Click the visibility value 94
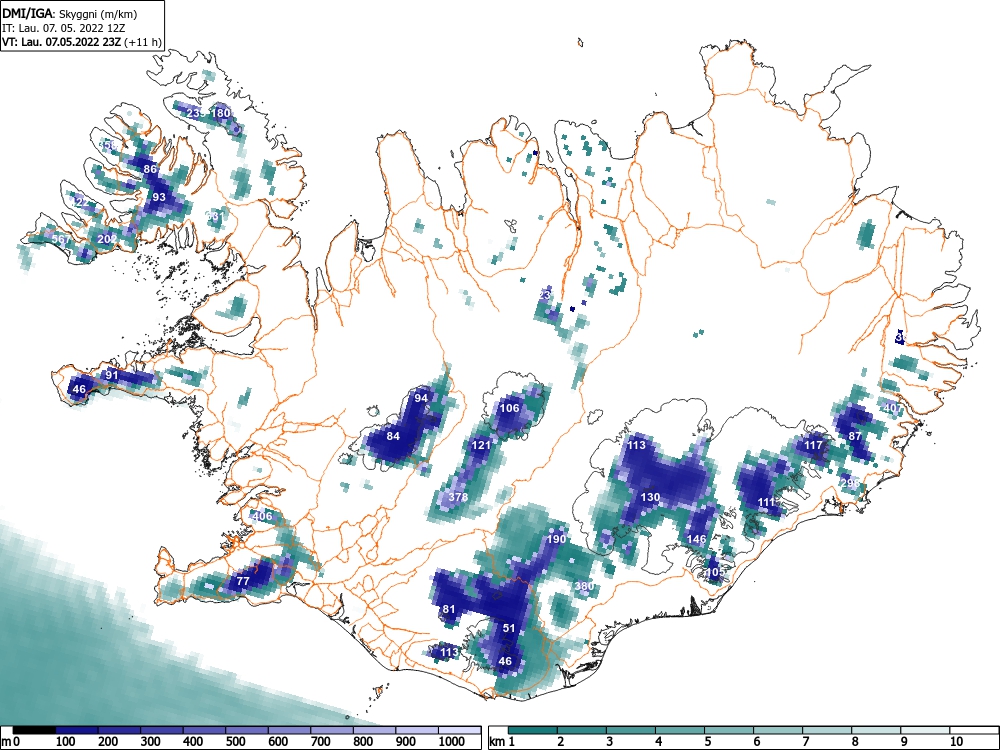This screenshot has width=1000, height=750. click(x=421, y=397)
